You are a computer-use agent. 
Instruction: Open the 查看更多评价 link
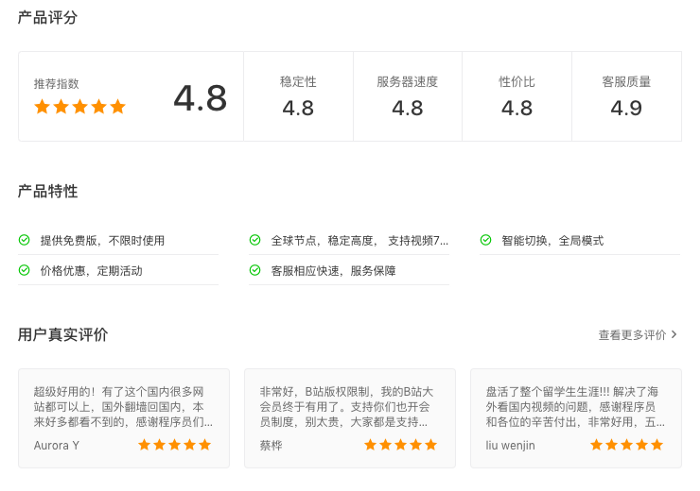click(x=632, y=335)
